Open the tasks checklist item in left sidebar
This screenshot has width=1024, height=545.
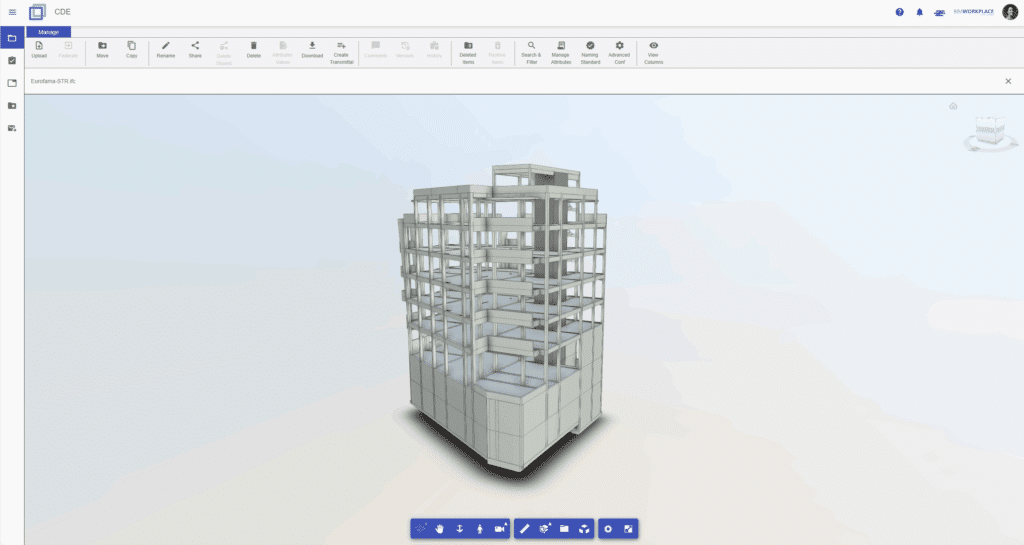click(x=12, y=60)
